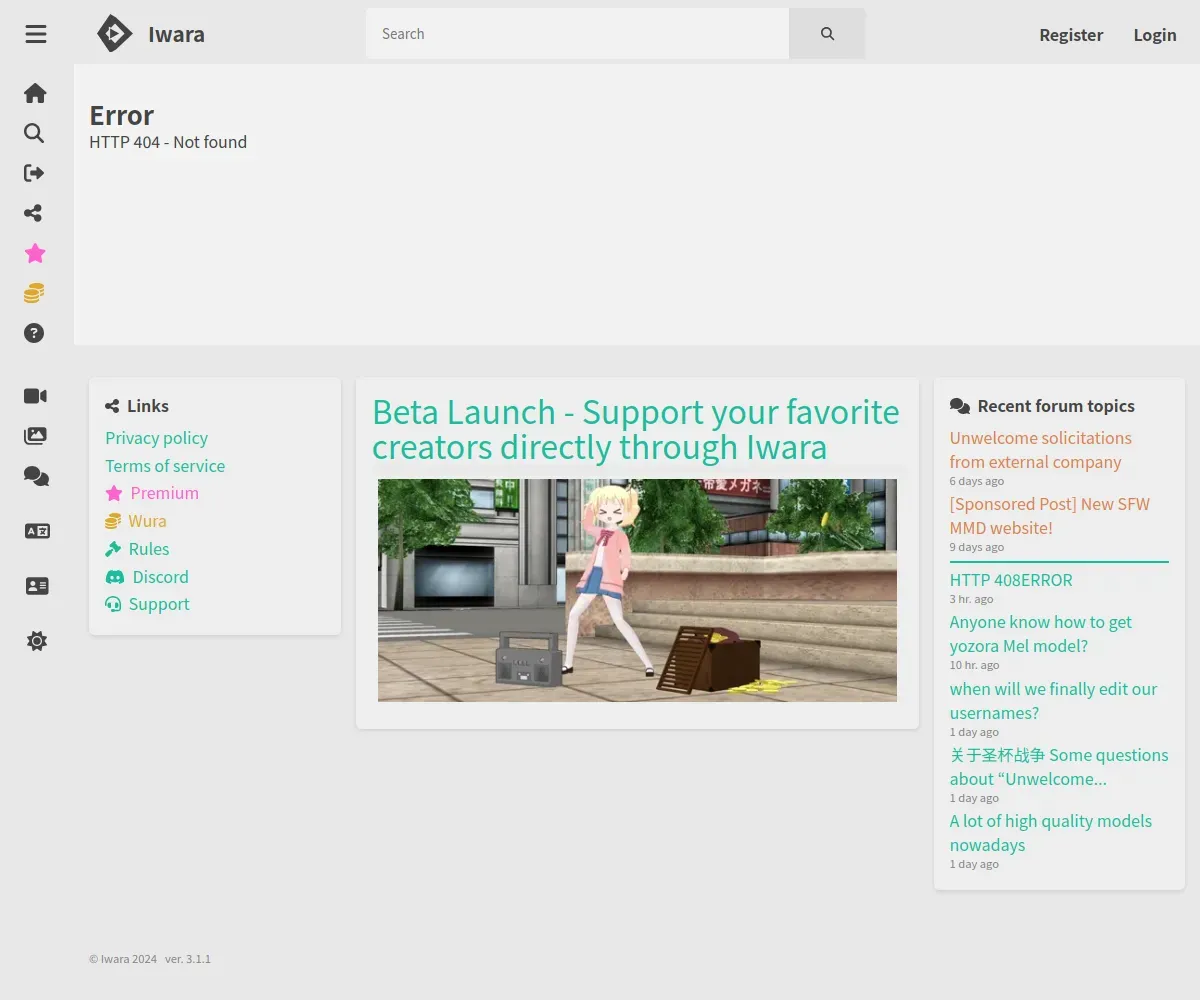The width and height of the screenshot is (1200, 1000).
Task: Open the Privacy policy link
Action: point(156,438)
